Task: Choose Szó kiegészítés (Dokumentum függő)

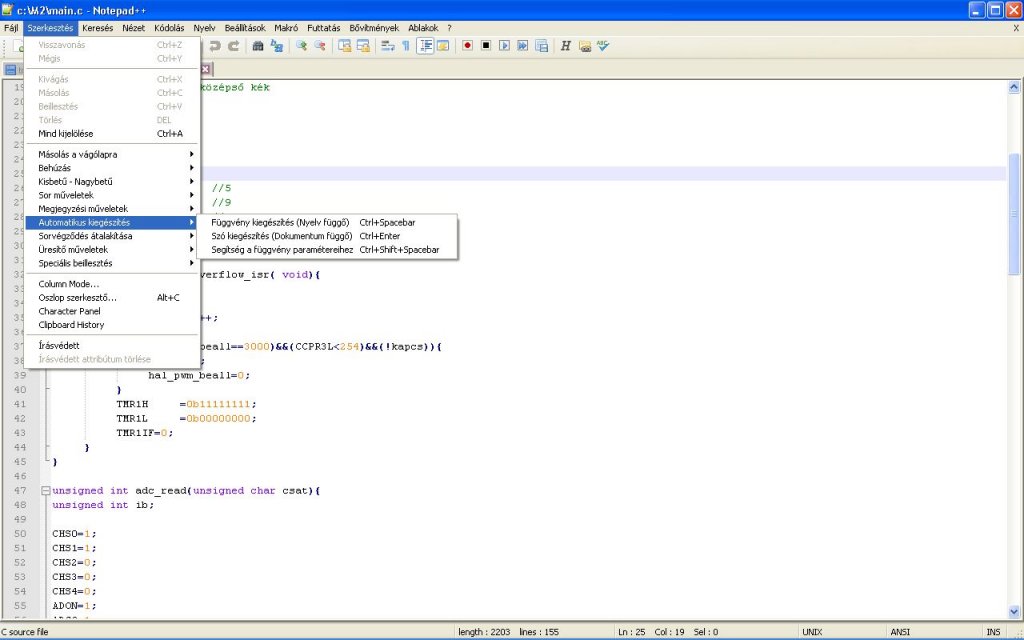Action: [x=281, y=236]
